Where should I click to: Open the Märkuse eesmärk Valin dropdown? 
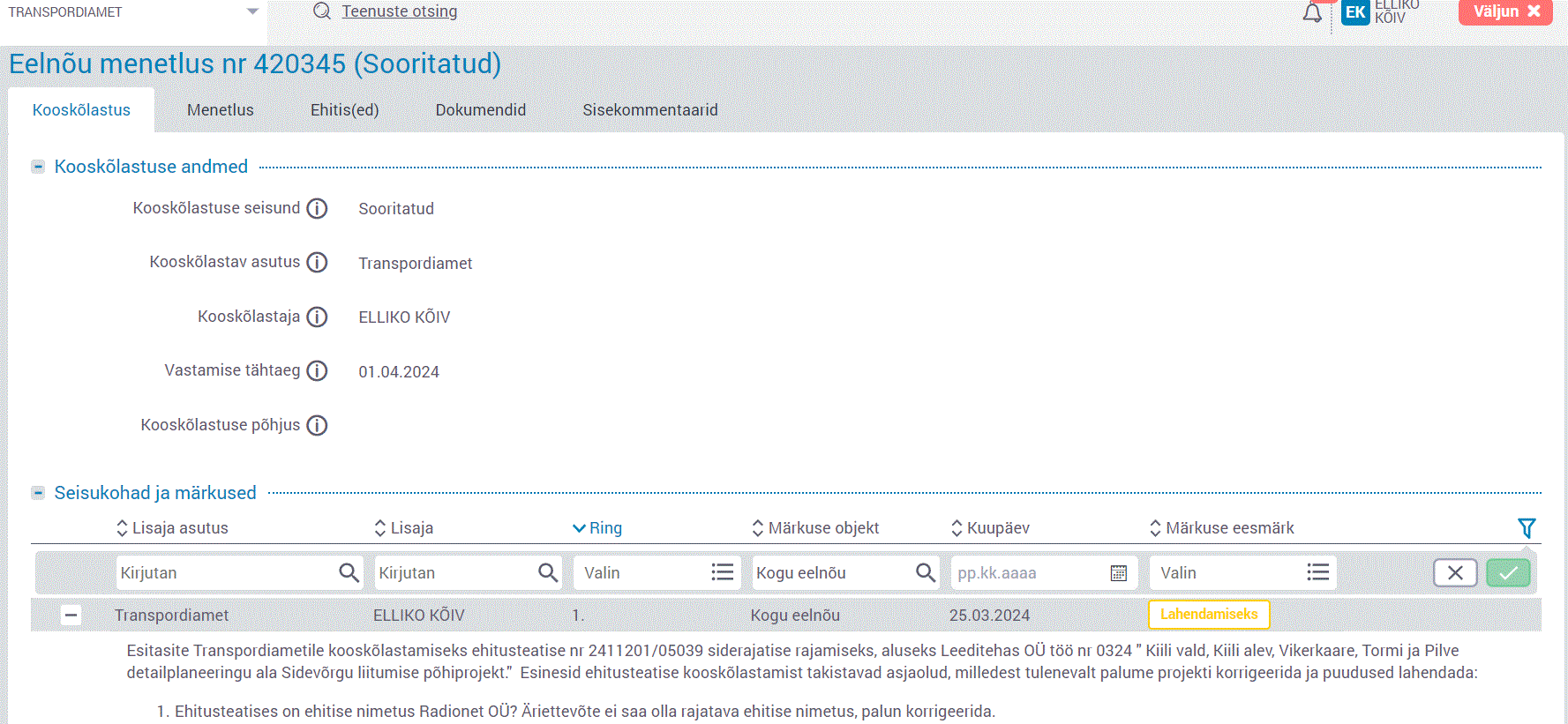coord(1243,573)
